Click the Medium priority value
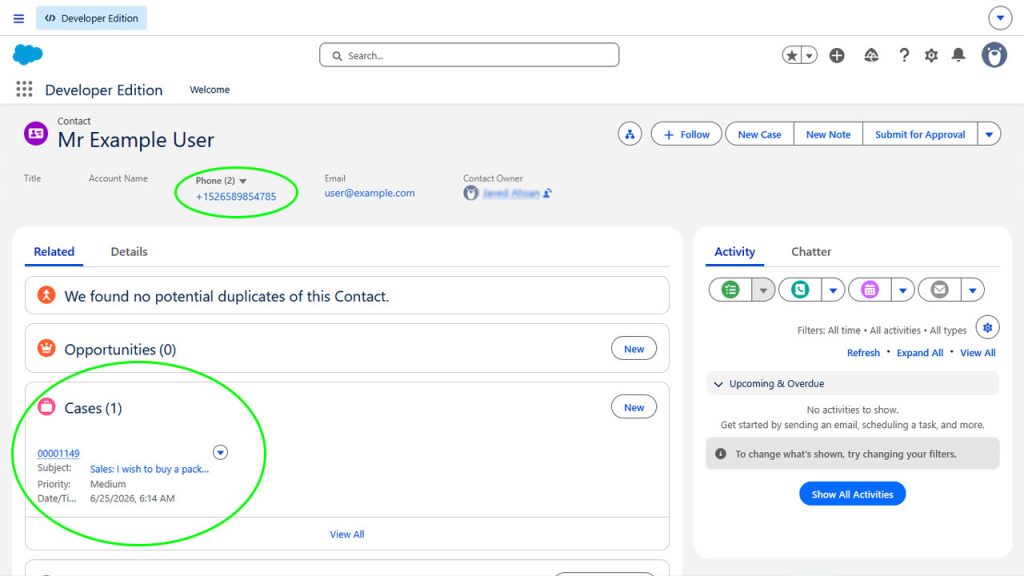Screen dimensions: 1024x576 [108, 484]
